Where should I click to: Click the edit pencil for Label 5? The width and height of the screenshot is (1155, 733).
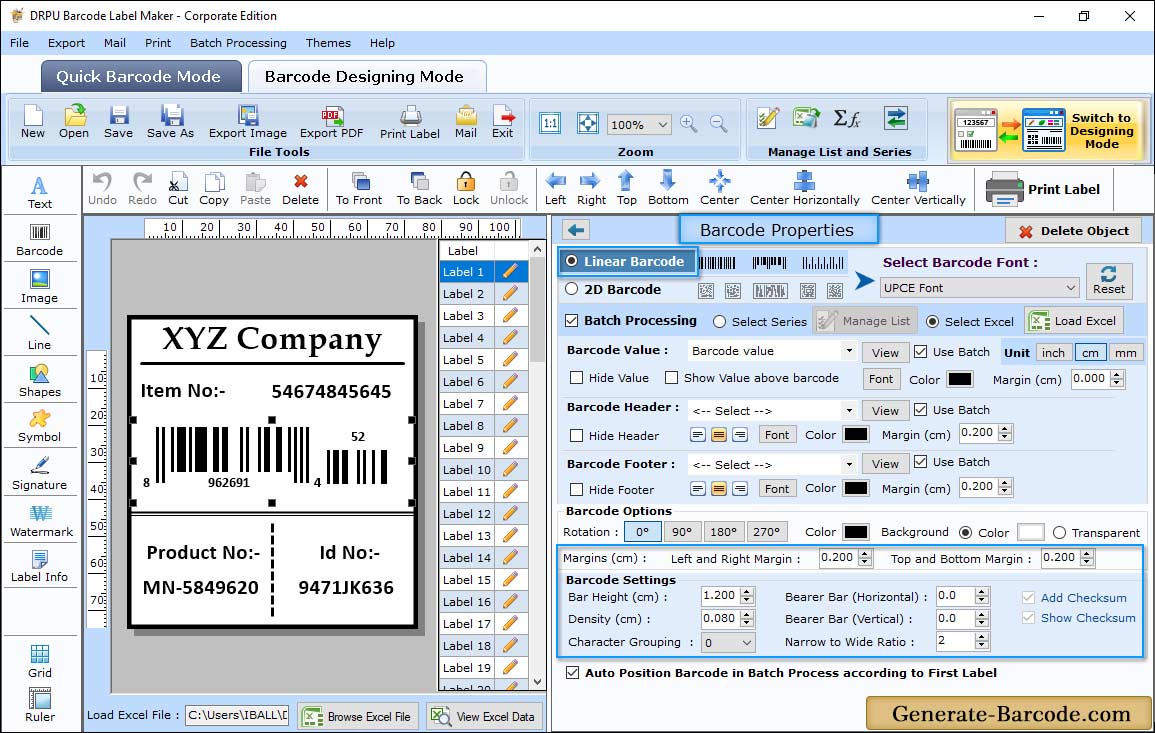[x=510, y=360]
